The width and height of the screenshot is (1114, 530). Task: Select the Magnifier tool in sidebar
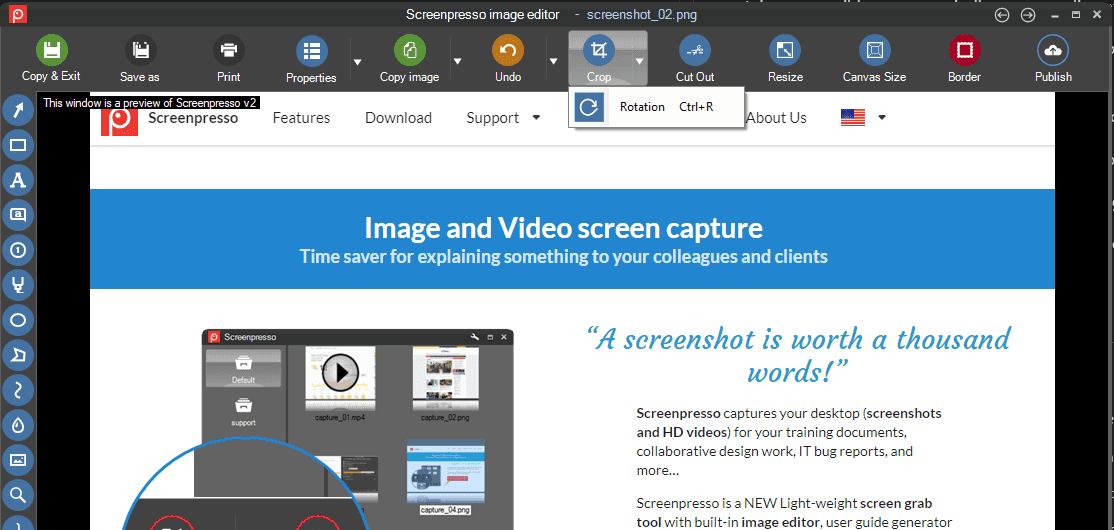tap(18, 494)
